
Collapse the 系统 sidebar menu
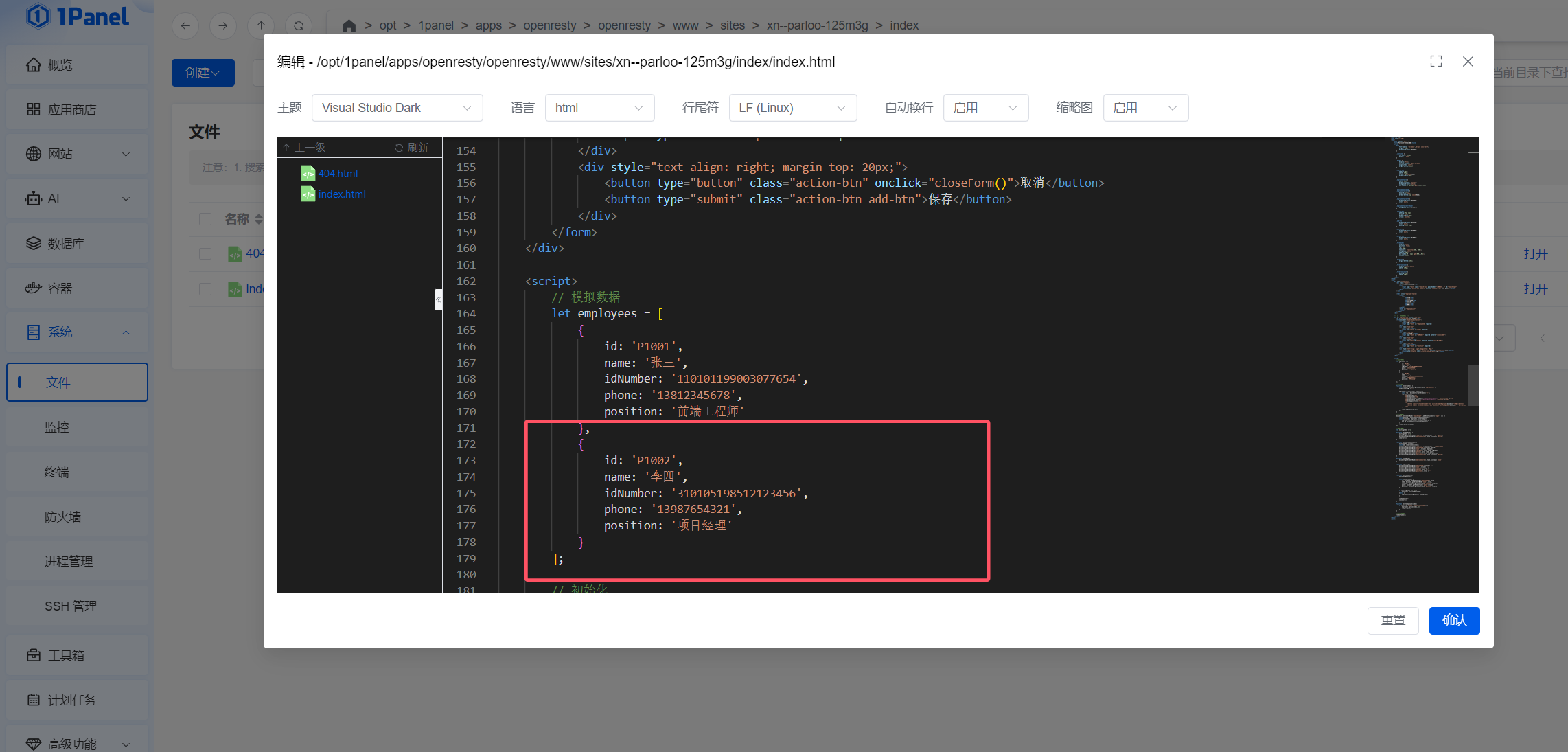pyautogui.click(x=77, y=332)
